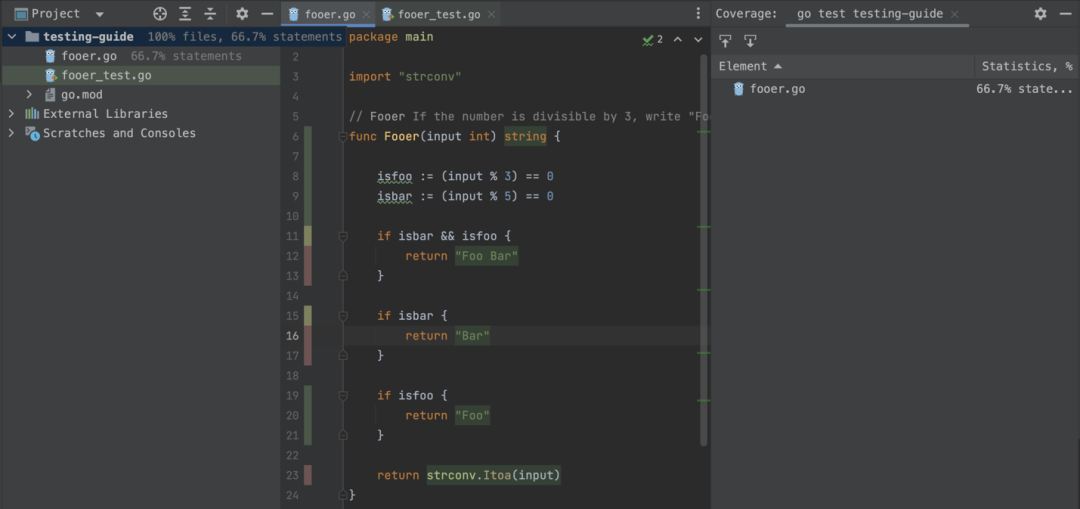Click line number 16 in the gutter
Image resolution: width=1080 pixels, height=509 pixels.
point(292,336)
